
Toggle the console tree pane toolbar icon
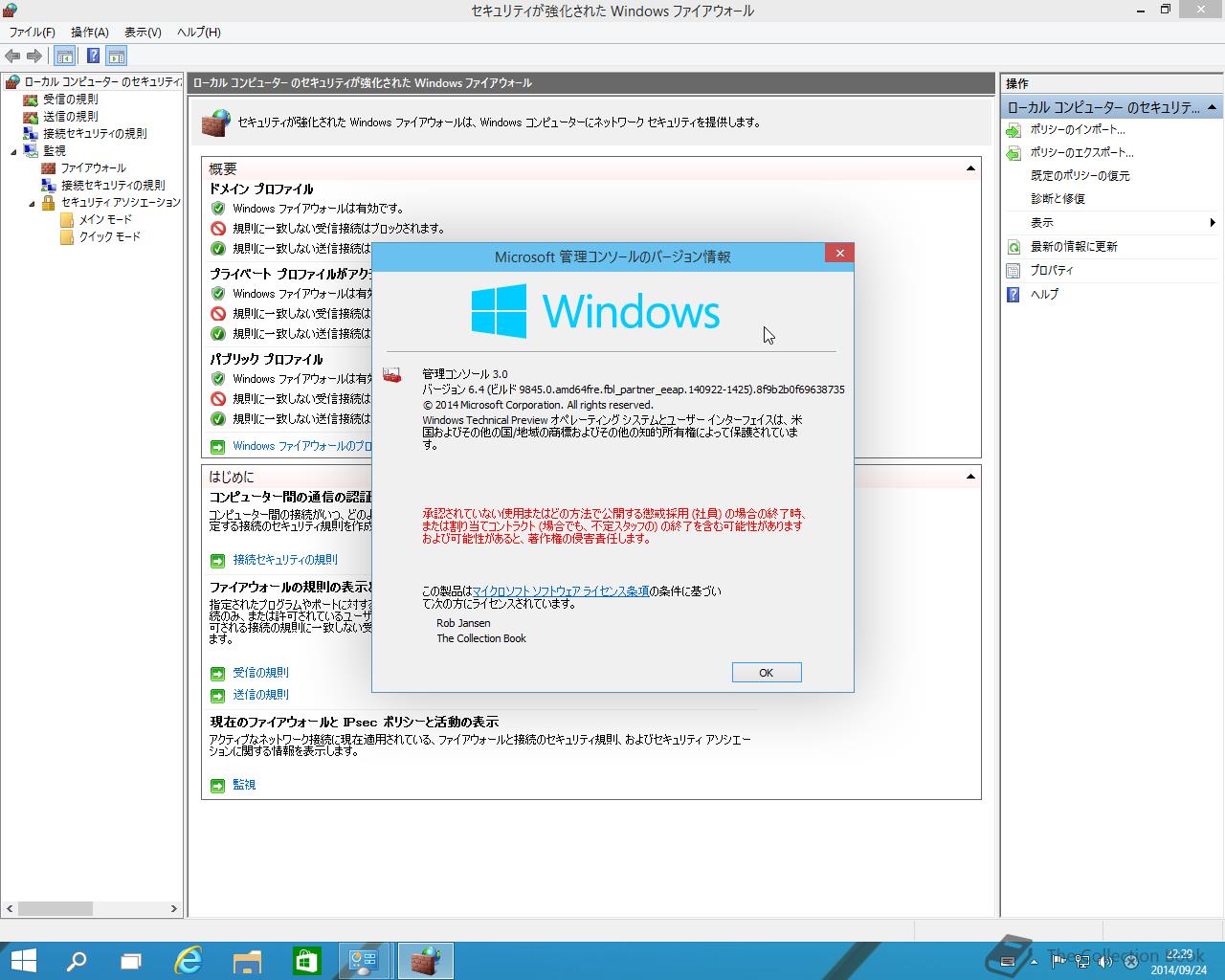[64, 56]
